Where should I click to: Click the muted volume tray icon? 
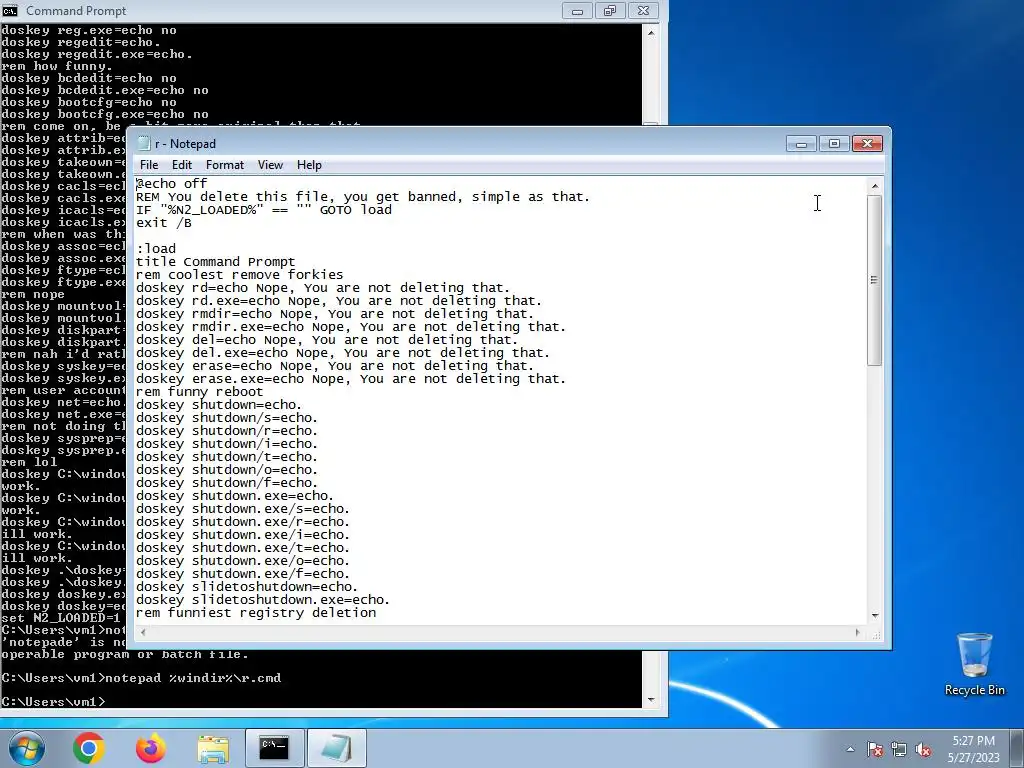tap(923, 750)
